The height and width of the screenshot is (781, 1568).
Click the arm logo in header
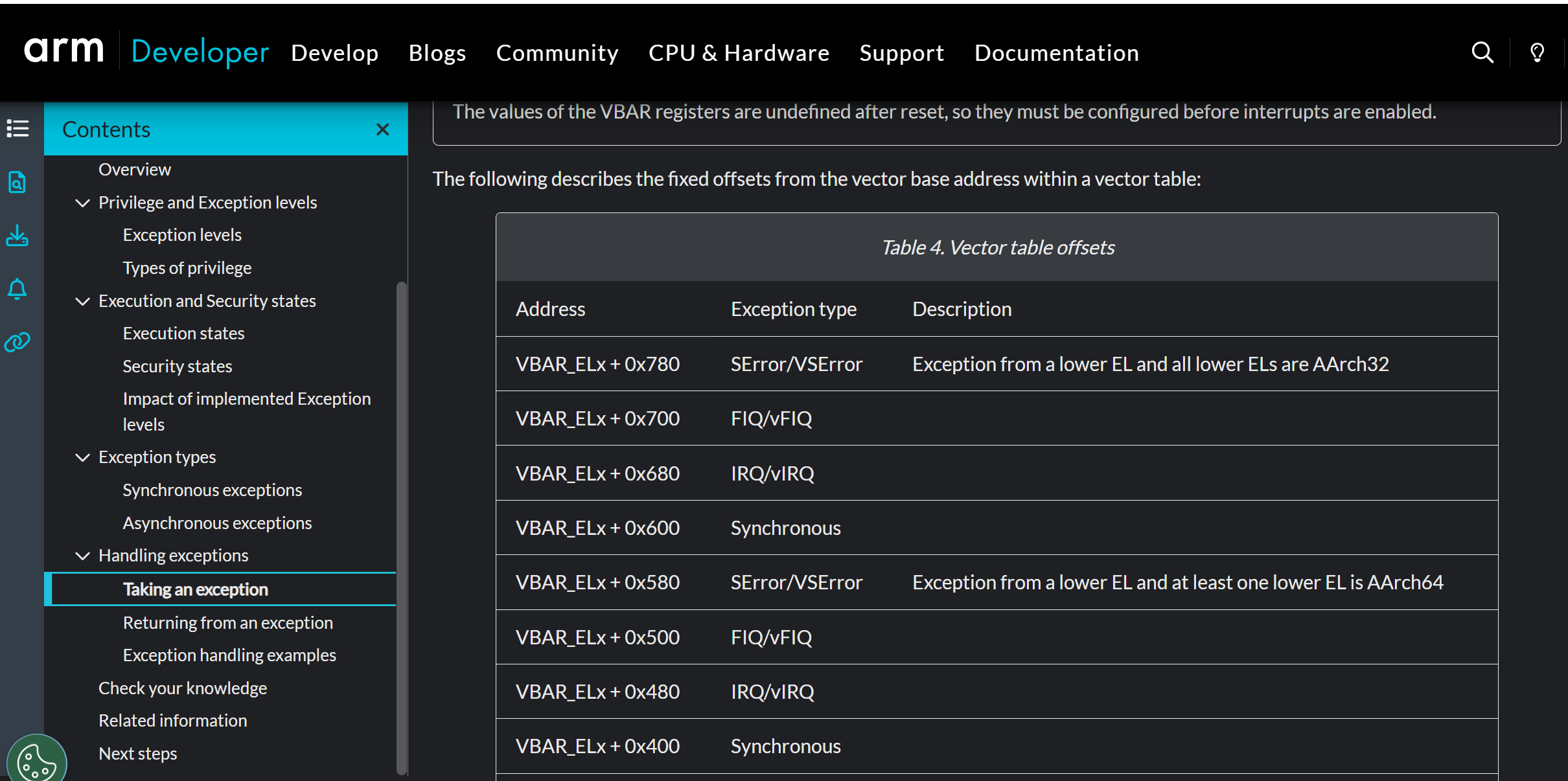click(x=63, y=51)
